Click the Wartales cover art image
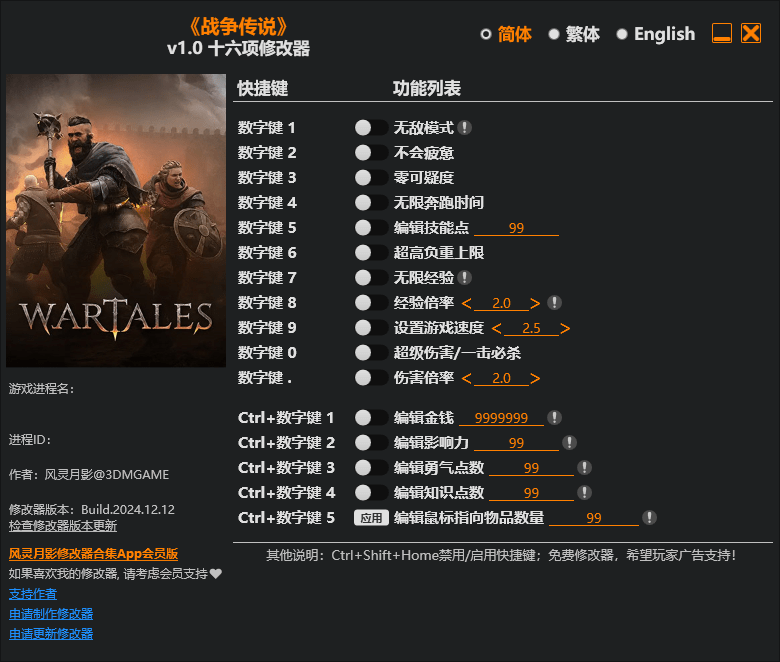780x662 pixels. pyautogui.click(x=116, y=220)
